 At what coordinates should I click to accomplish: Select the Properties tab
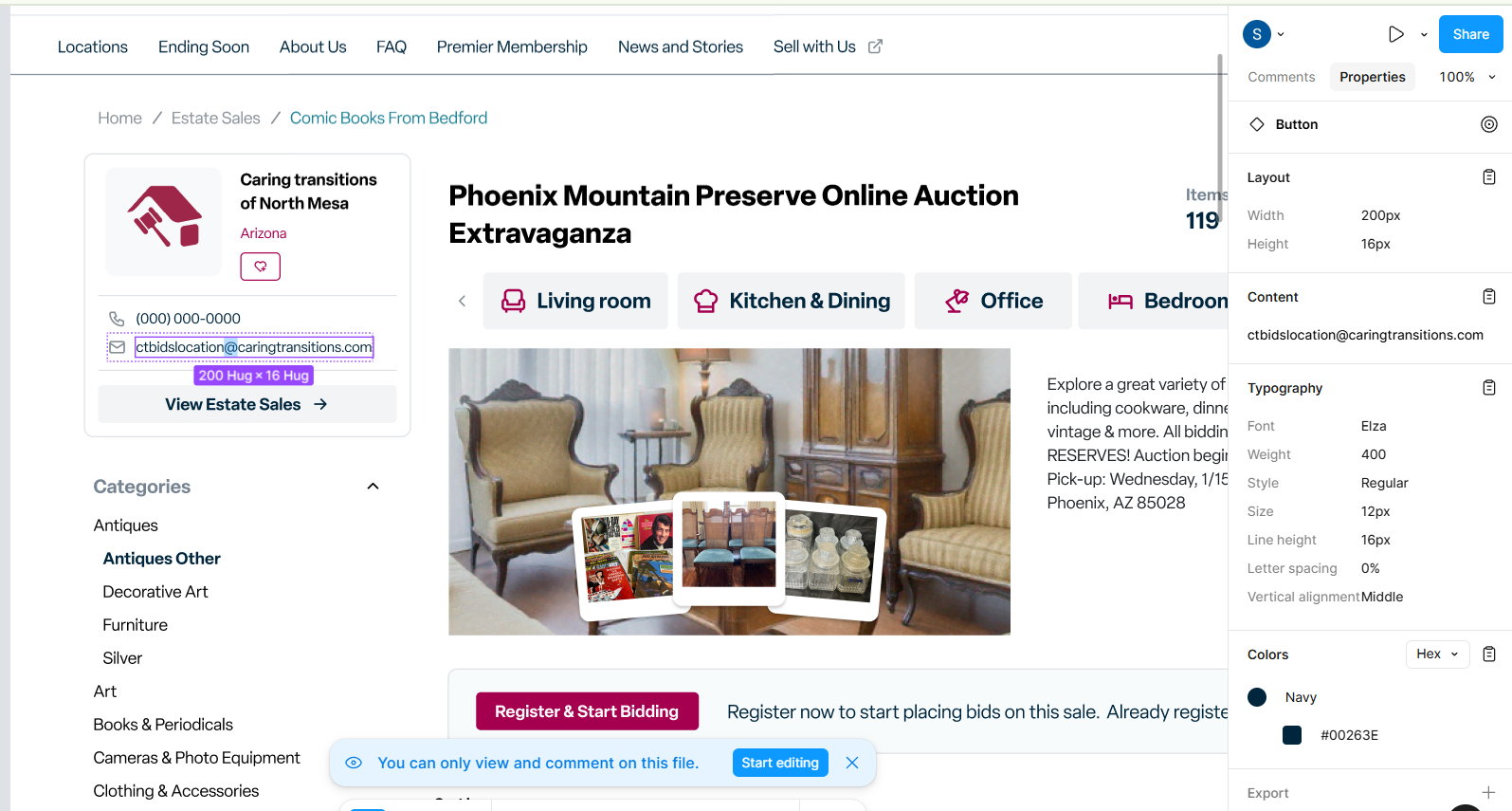(x=1372, y=77)
